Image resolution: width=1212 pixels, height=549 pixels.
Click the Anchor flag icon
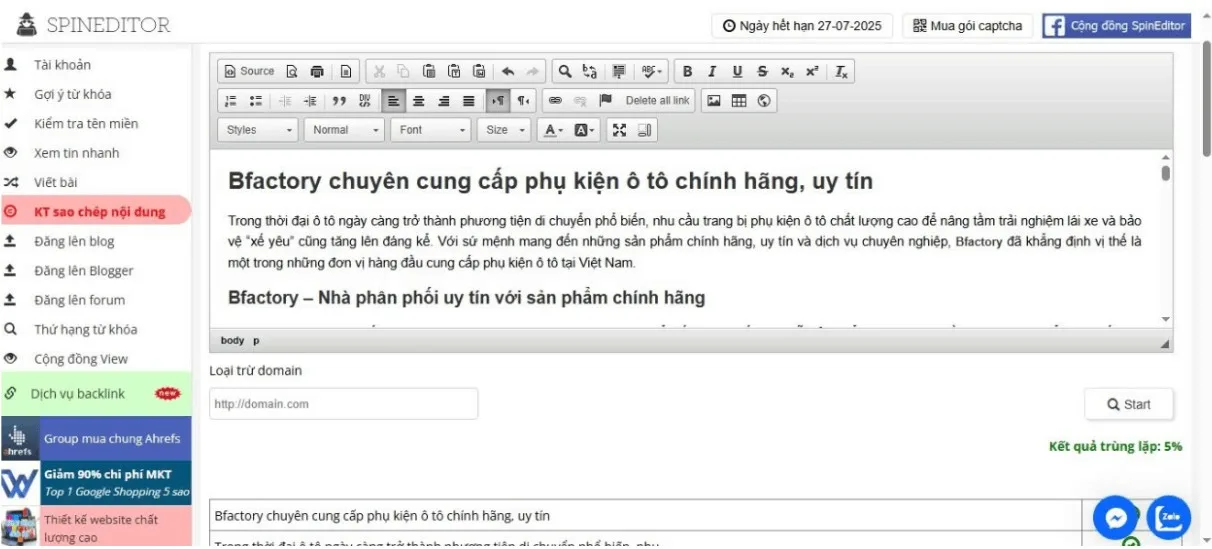click(605, 100)
